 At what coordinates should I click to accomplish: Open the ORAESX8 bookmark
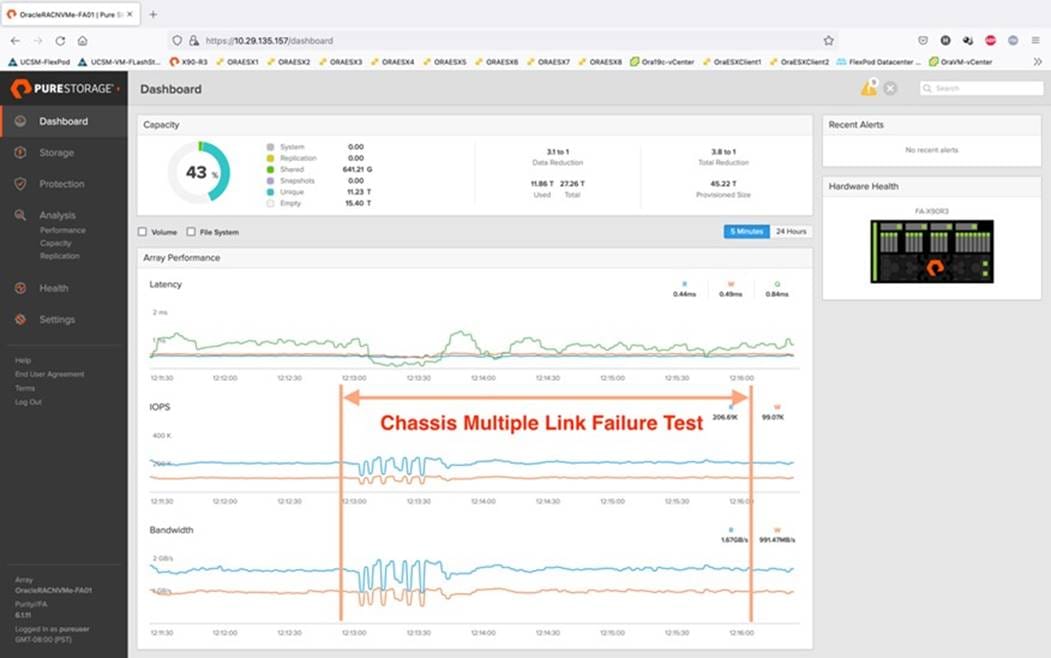point(601,62)
